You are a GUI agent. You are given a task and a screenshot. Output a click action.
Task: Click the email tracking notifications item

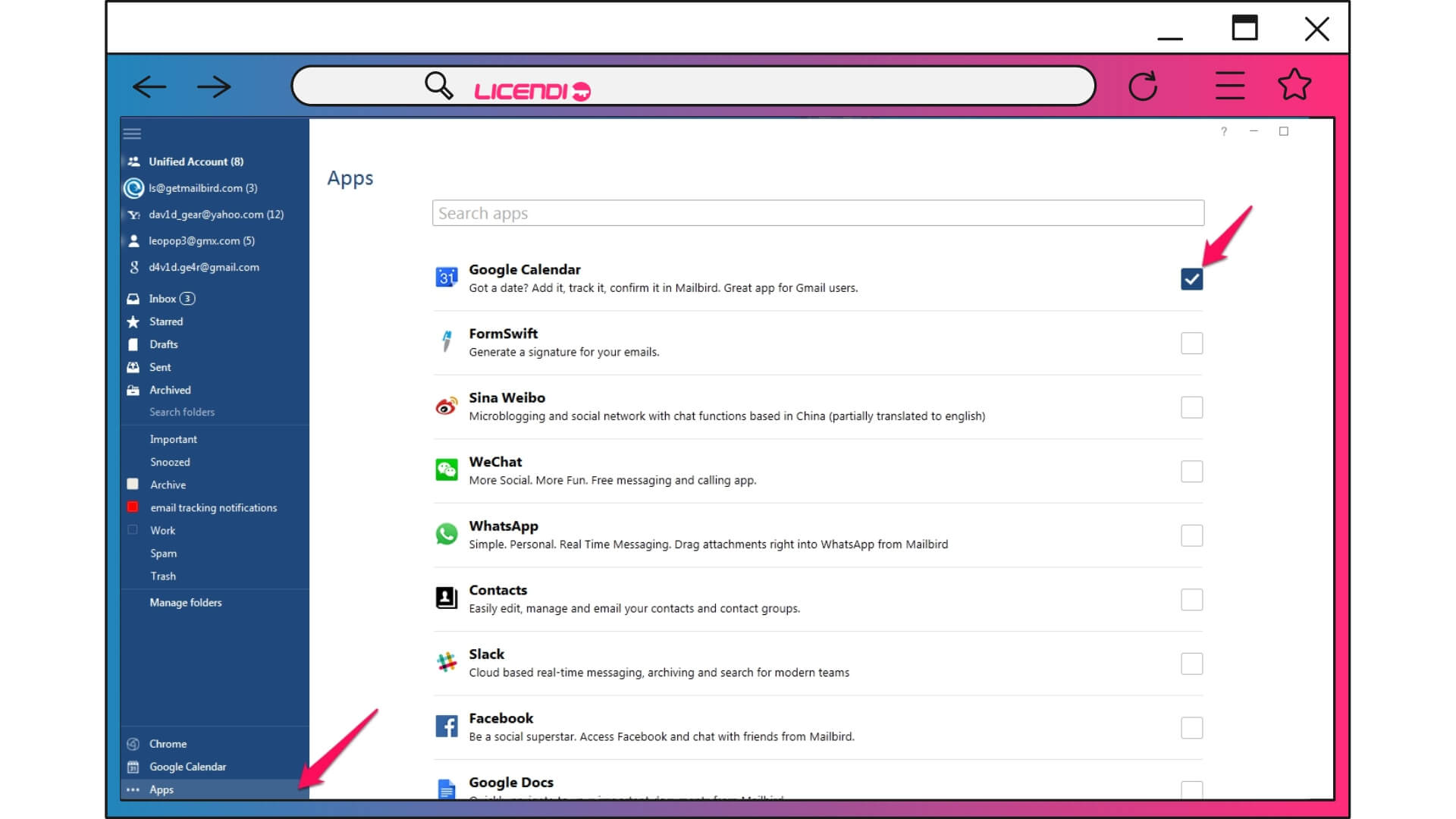213,507
